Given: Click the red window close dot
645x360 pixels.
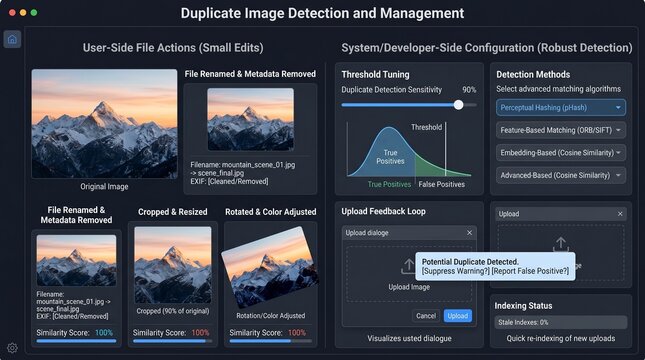Looking at the screenshot, I should (x=12, y=13).
